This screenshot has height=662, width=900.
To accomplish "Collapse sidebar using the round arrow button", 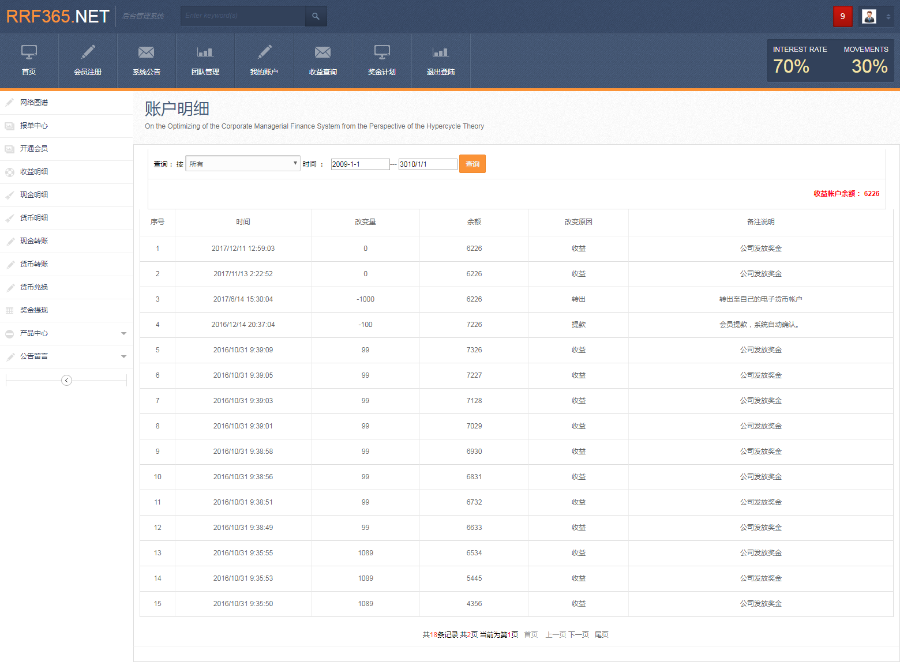I will (x=66, y=380).
